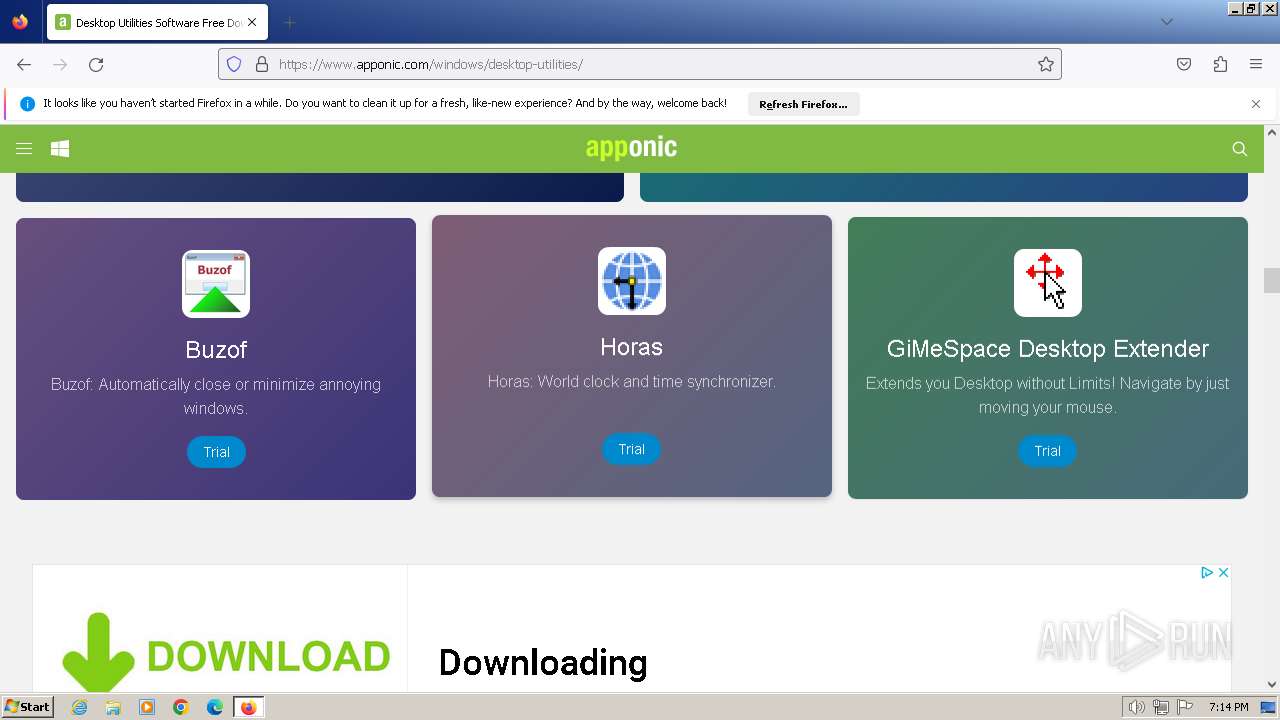1280x720 pixels.
Task: Open the Action Center flag icon
Action: [x=1185, y=707]
